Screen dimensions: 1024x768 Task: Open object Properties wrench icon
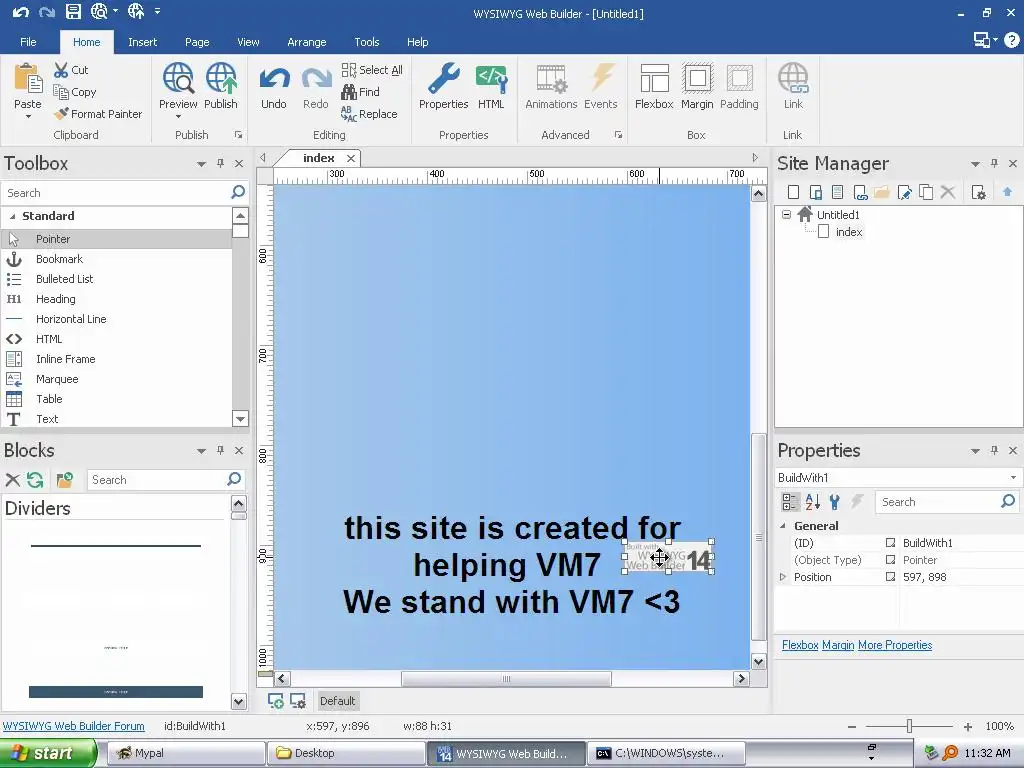click(443, 79)
